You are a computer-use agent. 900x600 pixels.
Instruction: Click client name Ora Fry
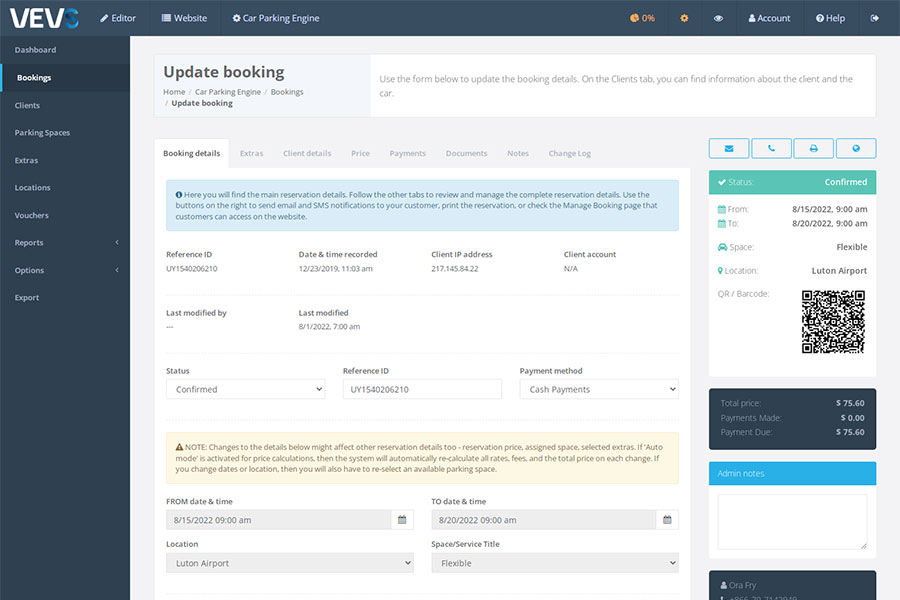742,585
